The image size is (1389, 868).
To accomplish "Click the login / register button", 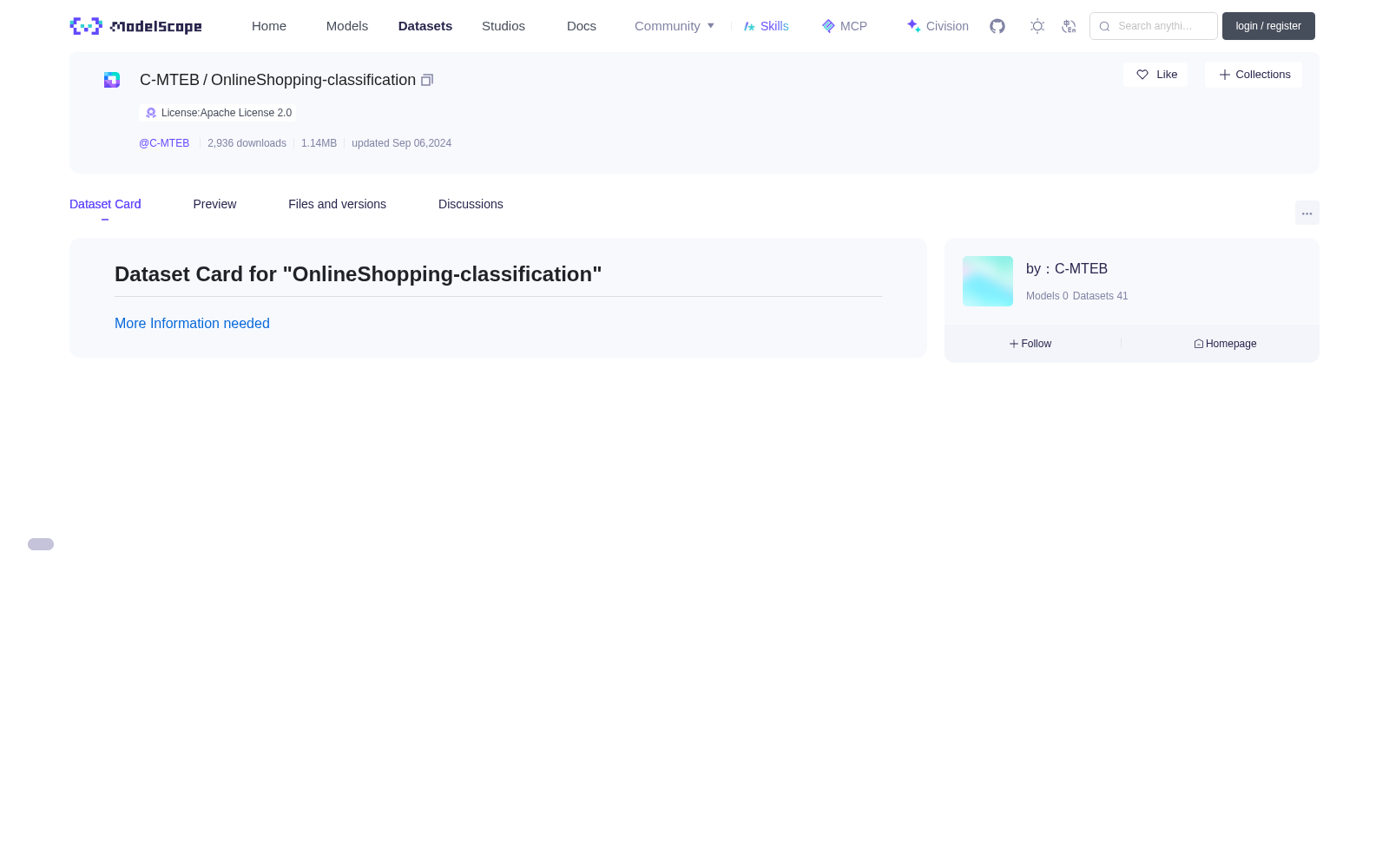I will click(1268, 26).
